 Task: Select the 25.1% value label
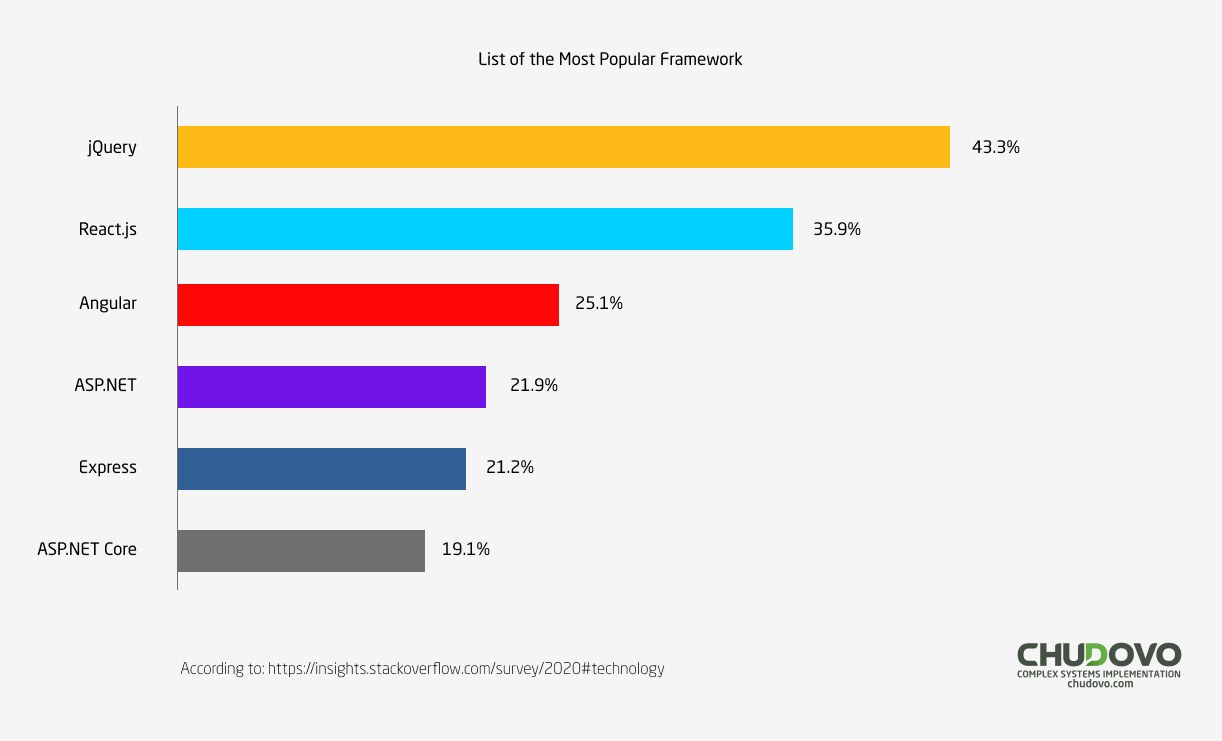598,303
